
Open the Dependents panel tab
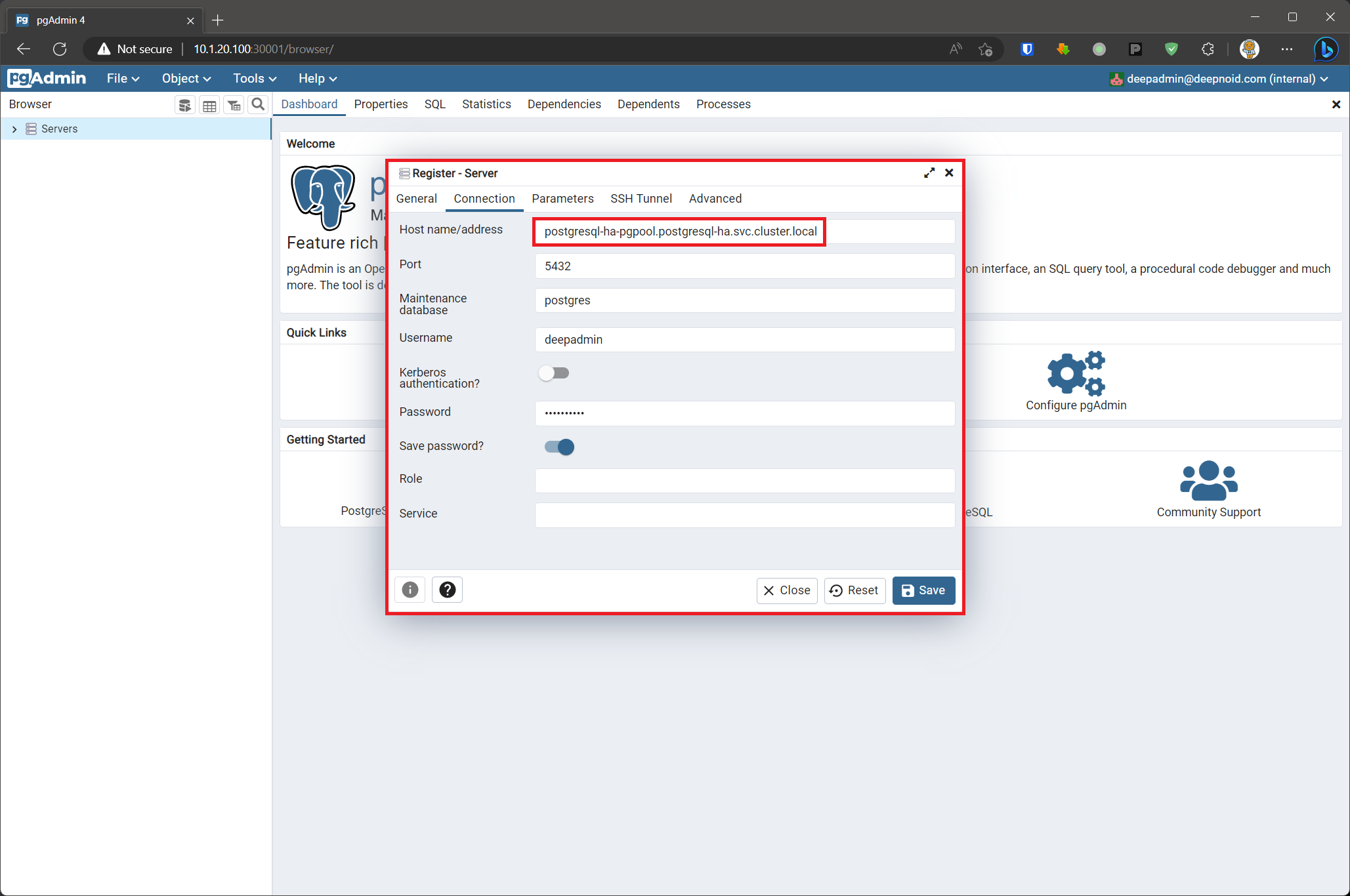point(648,104)
